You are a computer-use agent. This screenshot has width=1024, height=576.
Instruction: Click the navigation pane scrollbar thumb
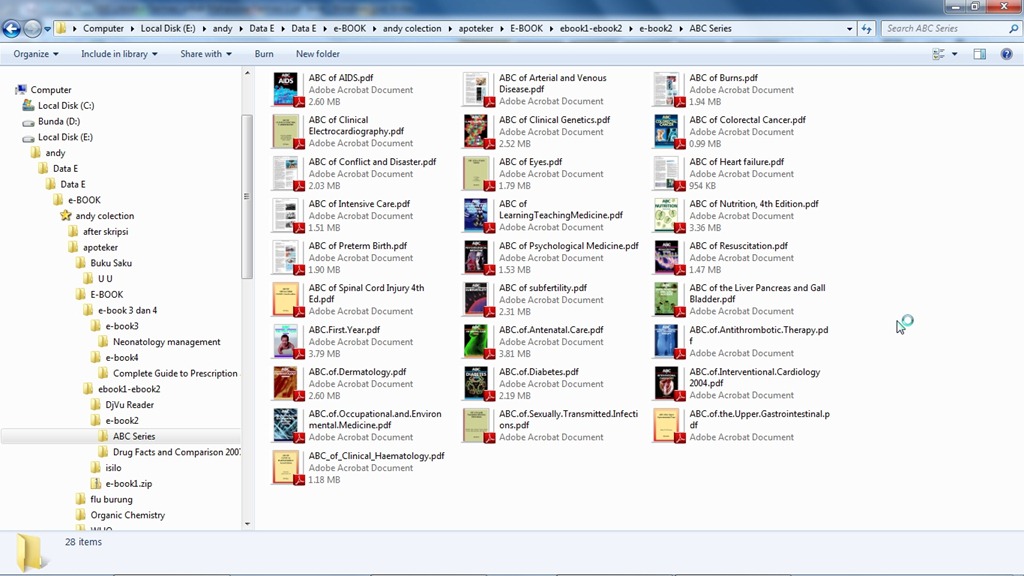[247, 197]
